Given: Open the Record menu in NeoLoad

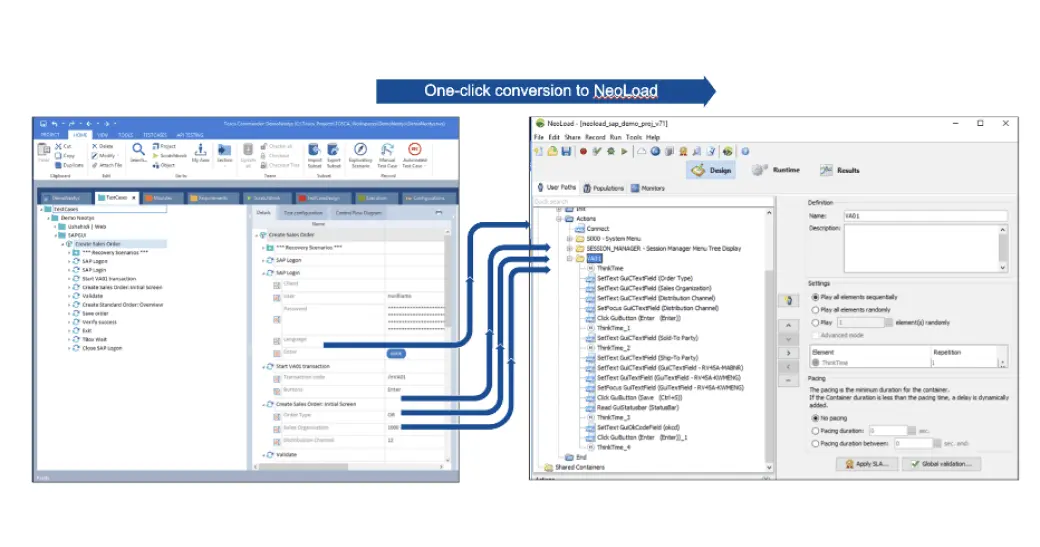Looking at the screenshot, I should pos(595,137).
